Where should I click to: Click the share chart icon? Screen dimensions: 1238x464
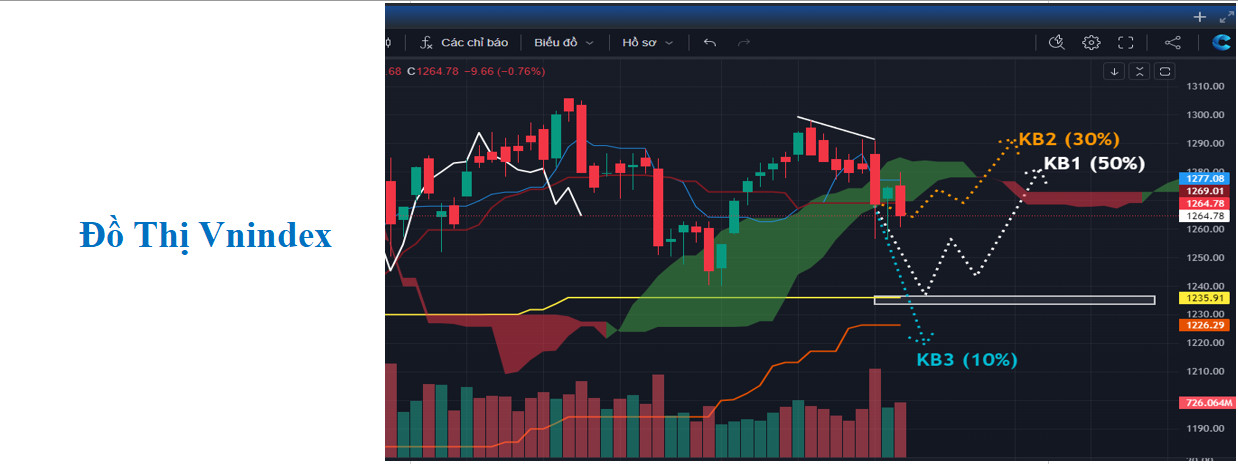pyautogui.click(x=1173, y=43)
